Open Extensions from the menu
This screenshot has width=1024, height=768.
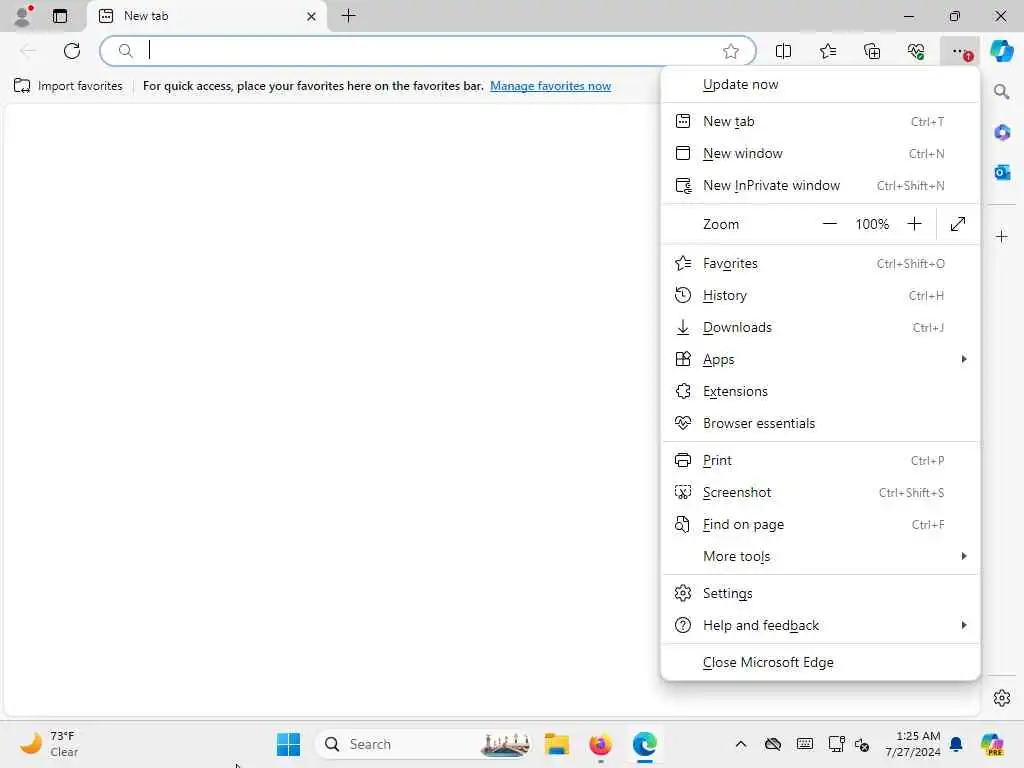(x=820, y=392)
